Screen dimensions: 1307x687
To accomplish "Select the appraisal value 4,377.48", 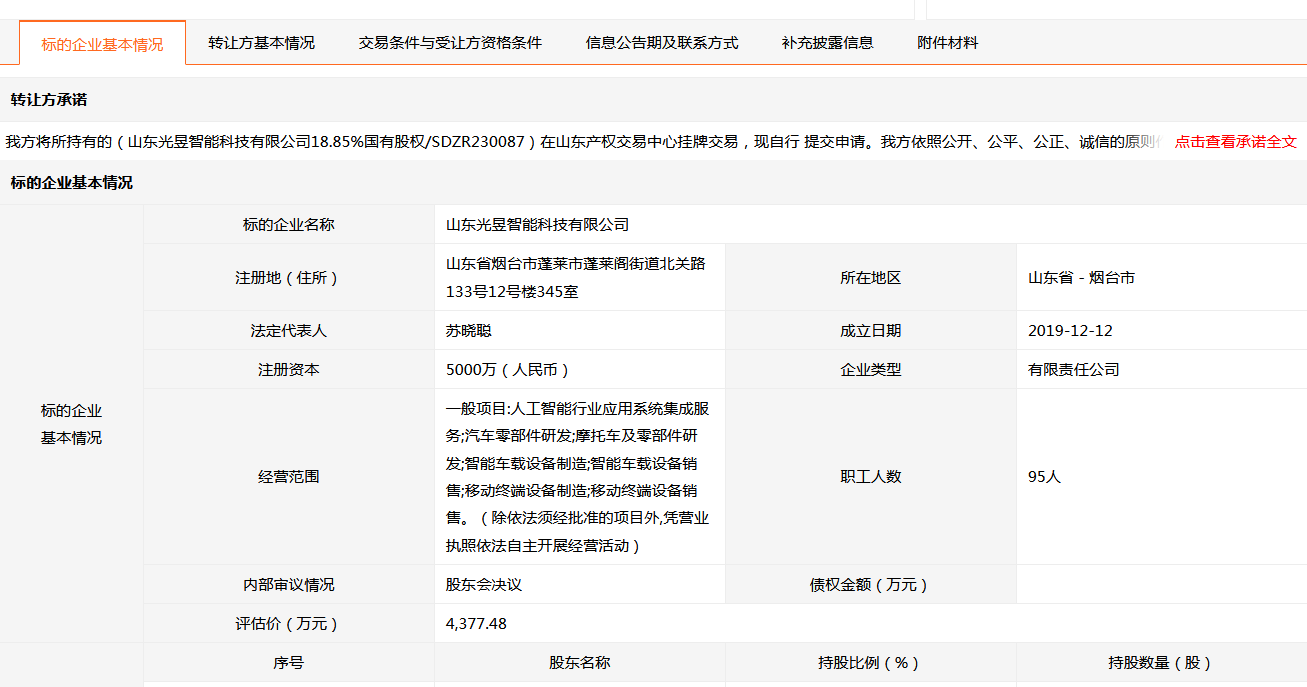I will [476, 624].
